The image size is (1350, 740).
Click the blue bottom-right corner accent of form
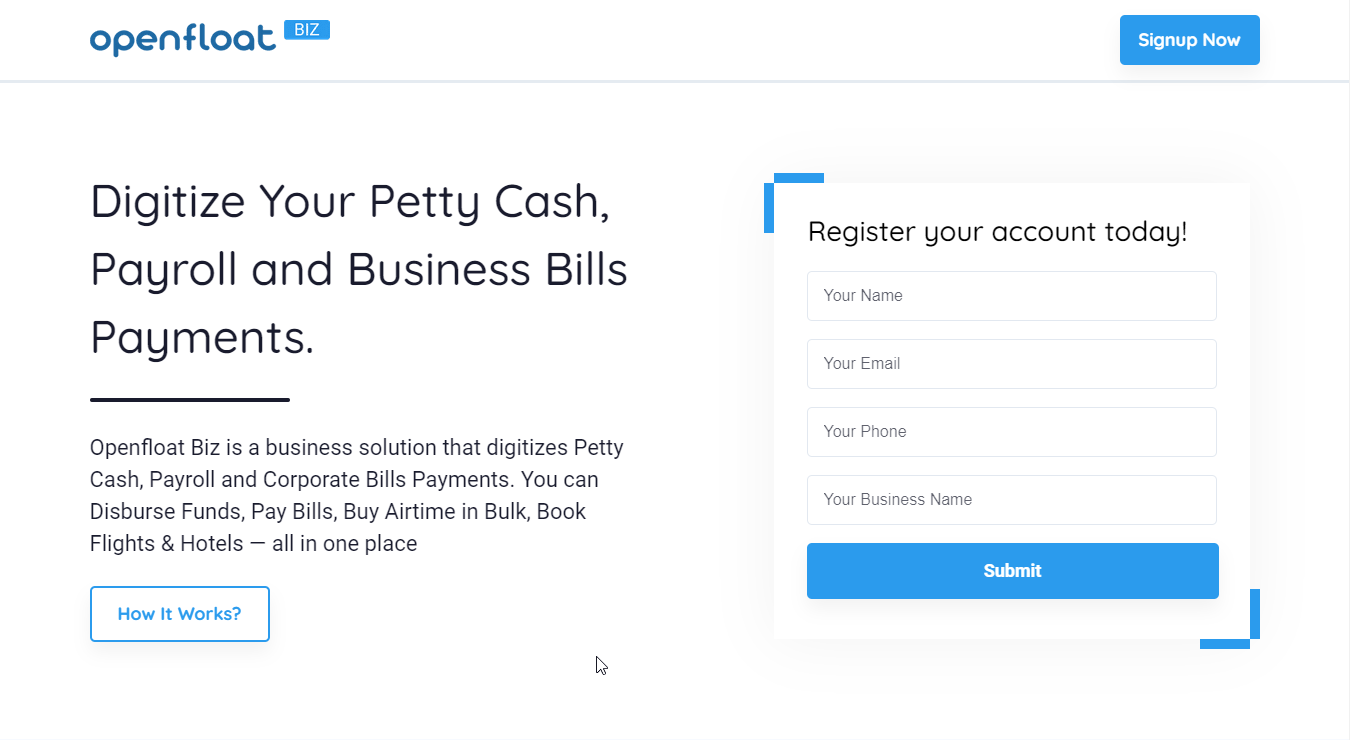(x=1254, y=613)
